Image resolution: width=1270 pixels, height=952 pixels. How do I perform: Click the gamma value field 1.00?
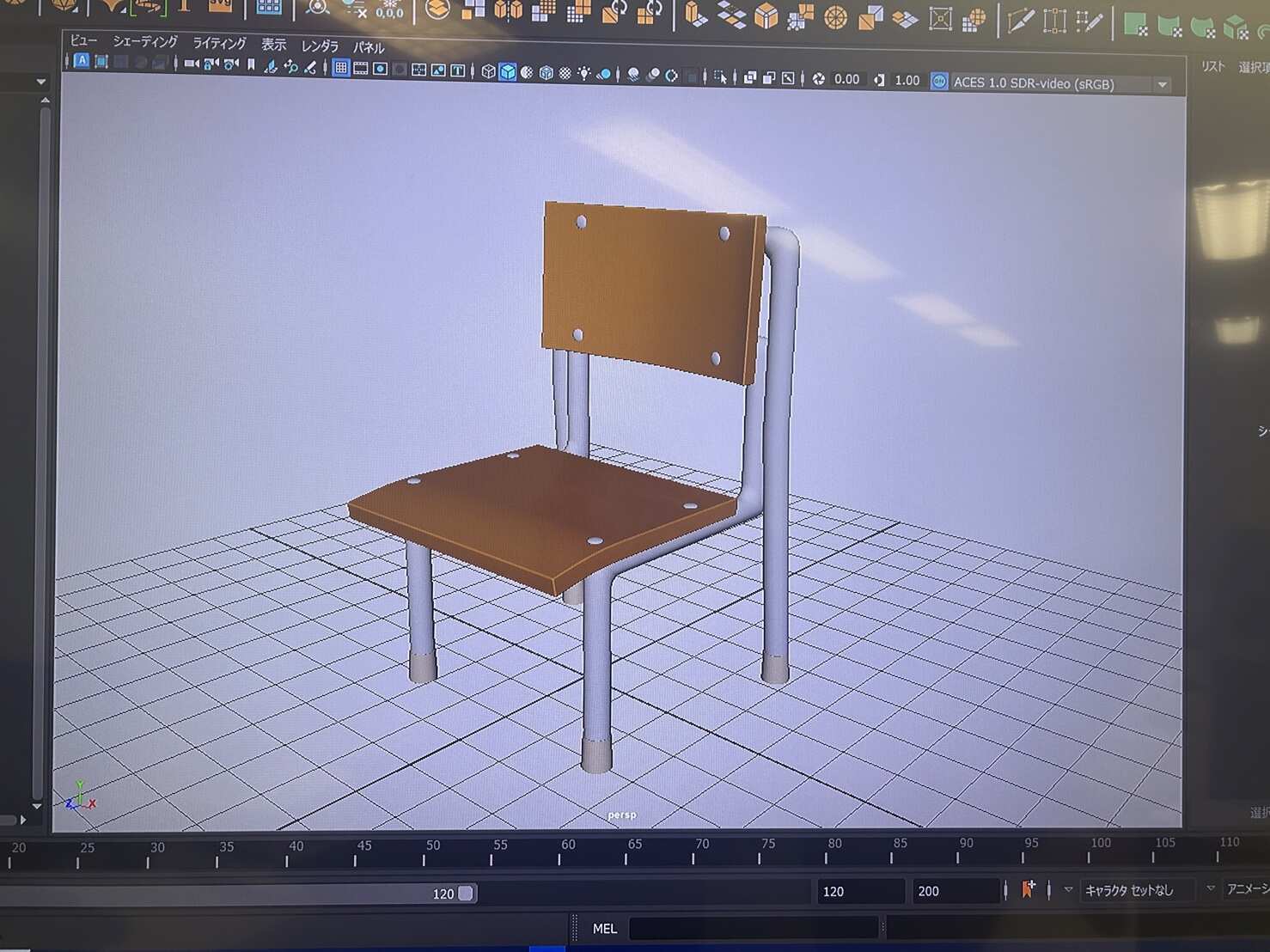(x=907, y=81)
